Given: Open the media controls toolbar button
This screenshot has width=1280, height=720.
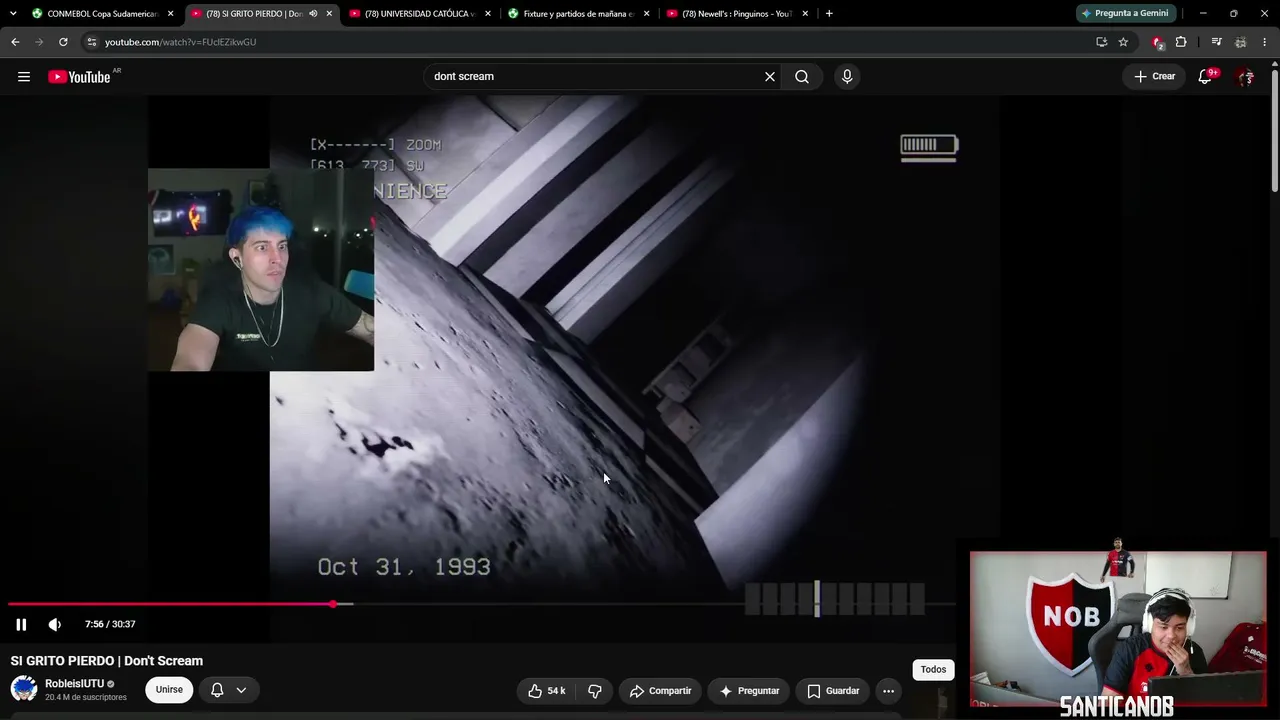Looking at the screenshot, I should [1216, 42].
